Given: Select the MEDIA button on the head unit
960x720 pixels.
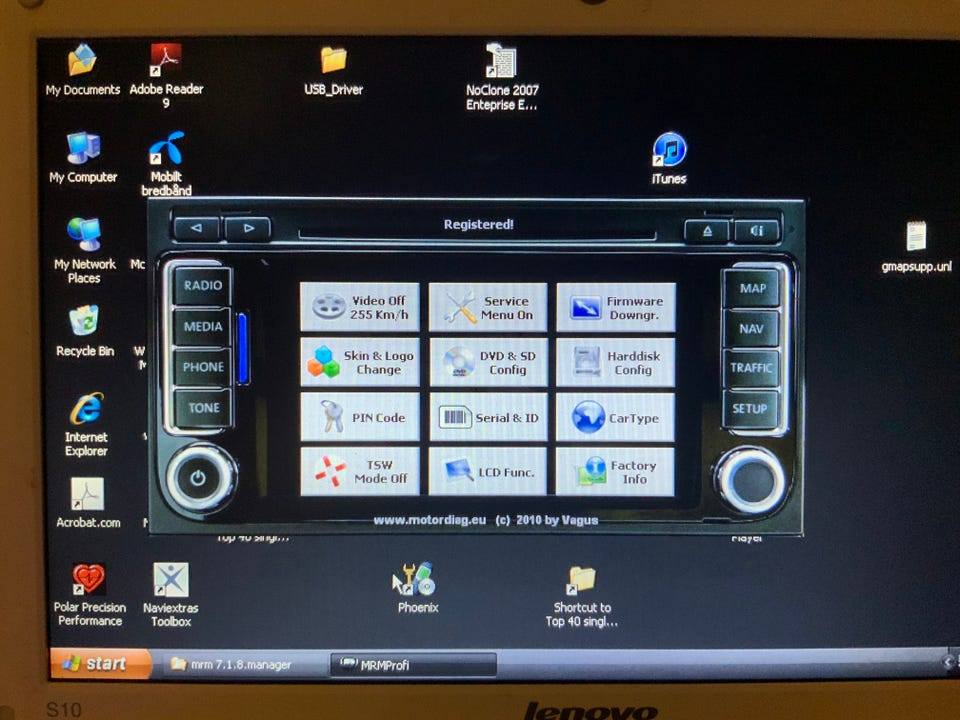Looking at the screenshot, I should 203,326.
